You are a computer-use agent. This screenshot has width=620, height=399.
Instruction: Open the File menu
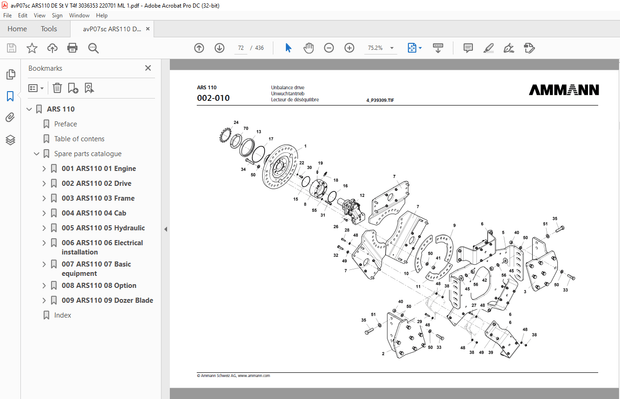point(8,15)
